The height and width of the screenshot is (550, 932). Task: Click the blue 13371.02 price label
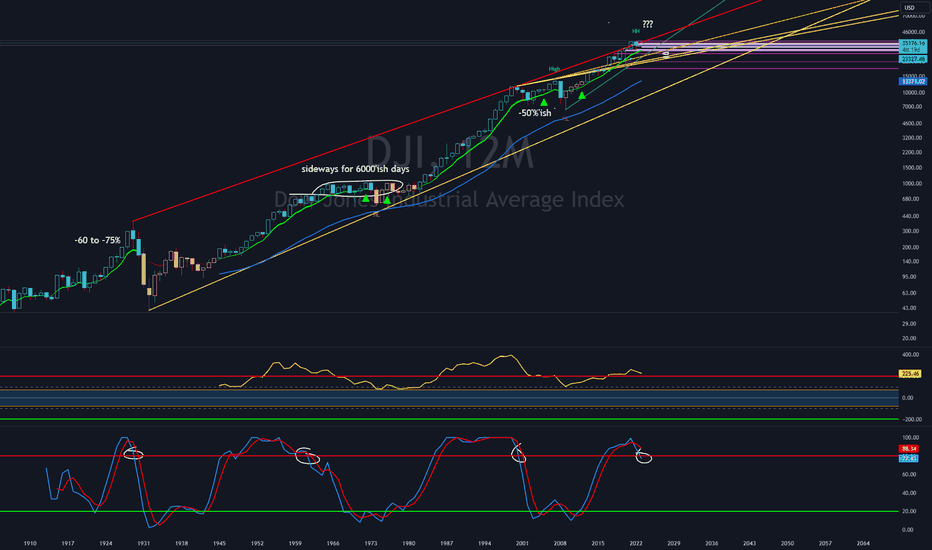(913, 81)
